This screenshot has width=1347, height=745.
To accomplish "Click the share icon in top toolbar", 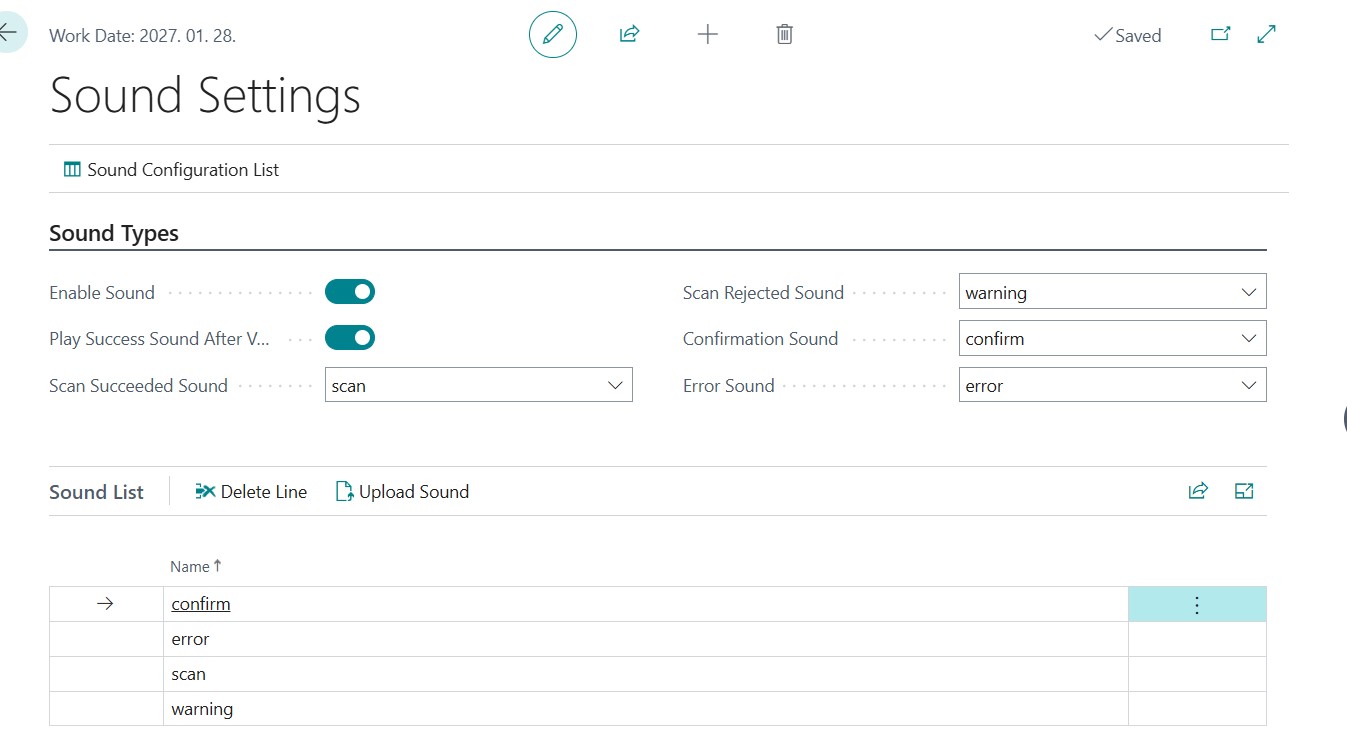I will pos(629,34).
